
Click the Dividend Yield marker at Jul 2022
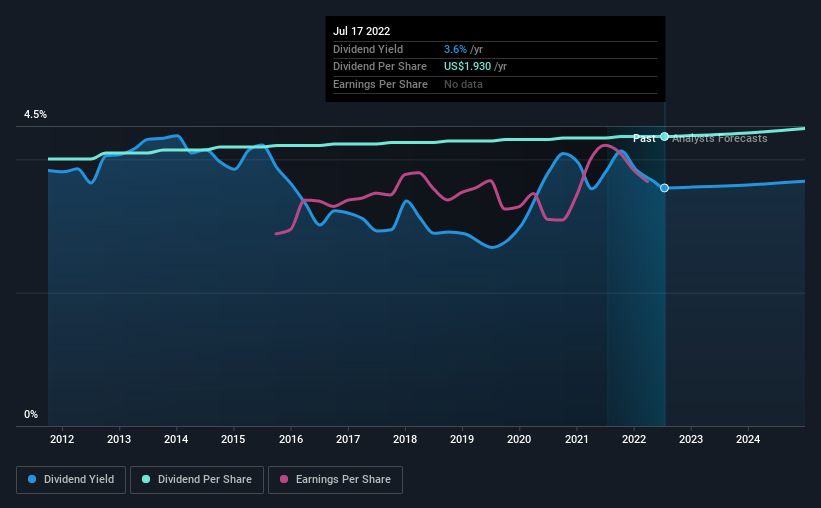pos(664,188)
